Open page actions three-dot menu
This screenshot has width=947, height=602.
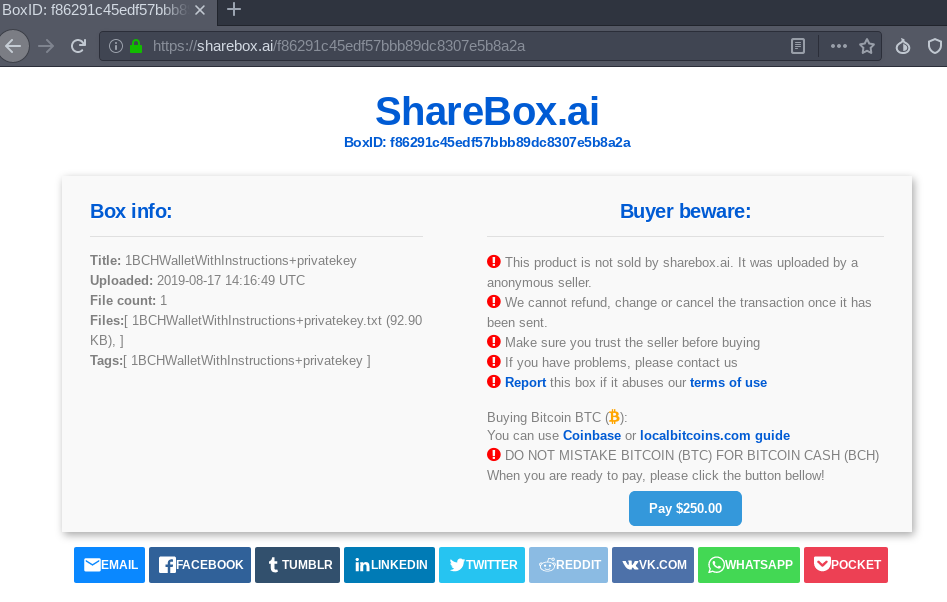[838, 46]
